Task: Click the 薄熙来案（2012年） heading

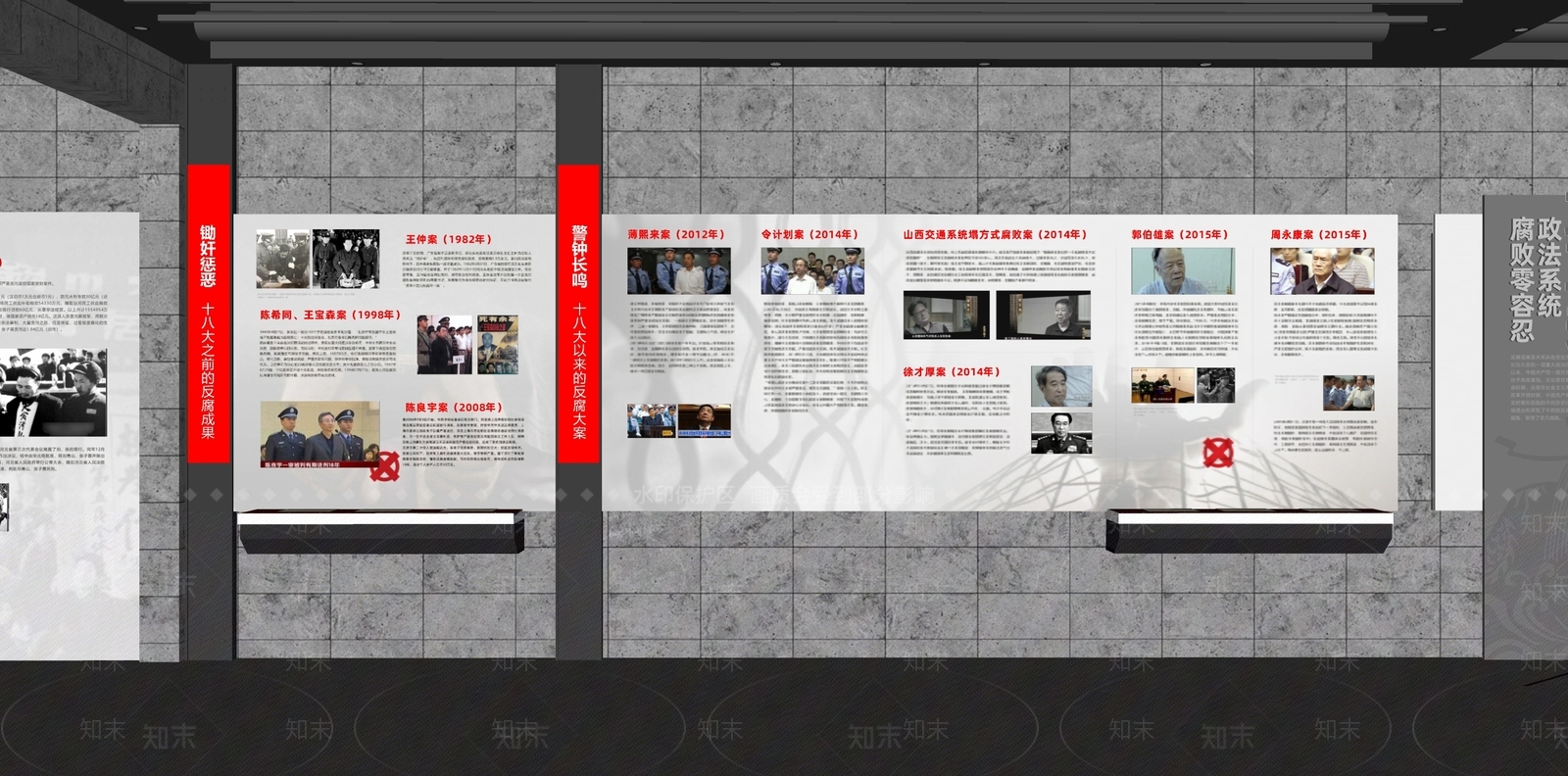Action: (677, 234)
